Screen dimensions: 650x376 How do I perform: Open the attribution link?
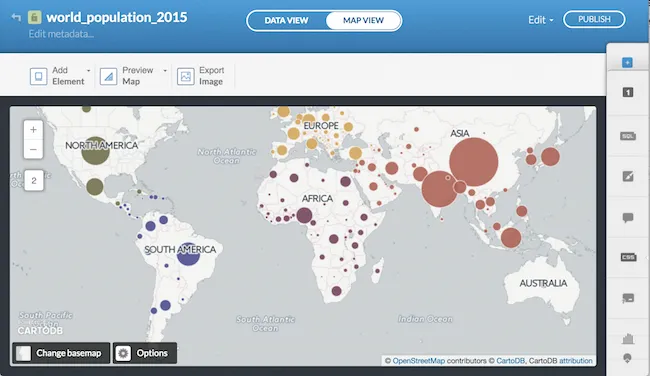(x=575, y=361)
